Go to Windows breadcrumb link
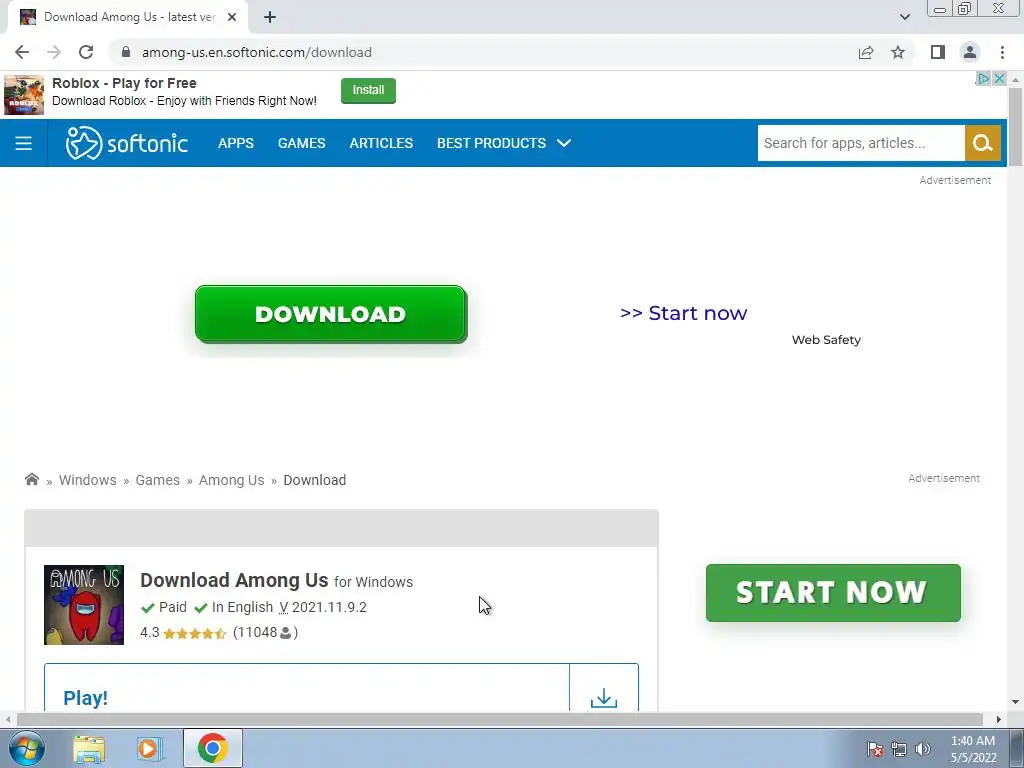This screenshot has height=768, width=1024. [x=88, y=480]
